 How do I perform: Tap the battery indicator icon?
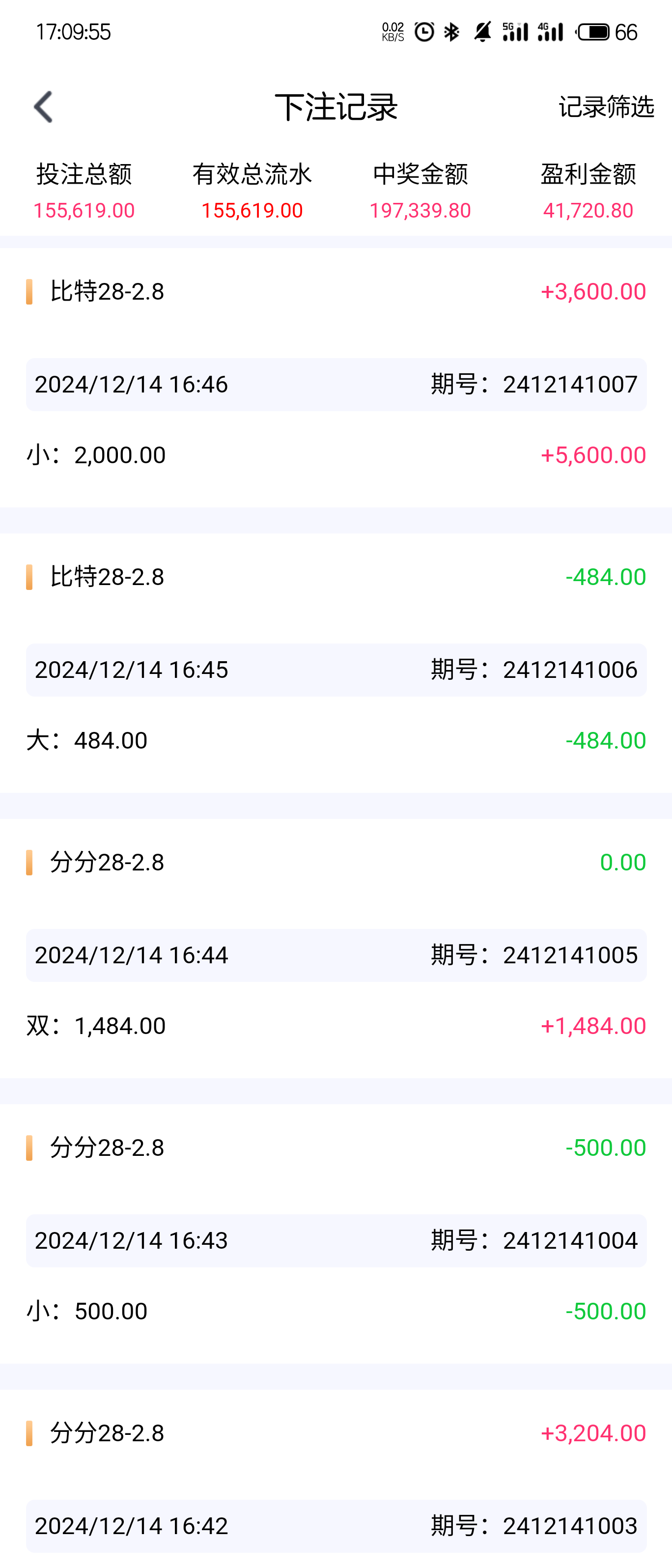(593, 31)
